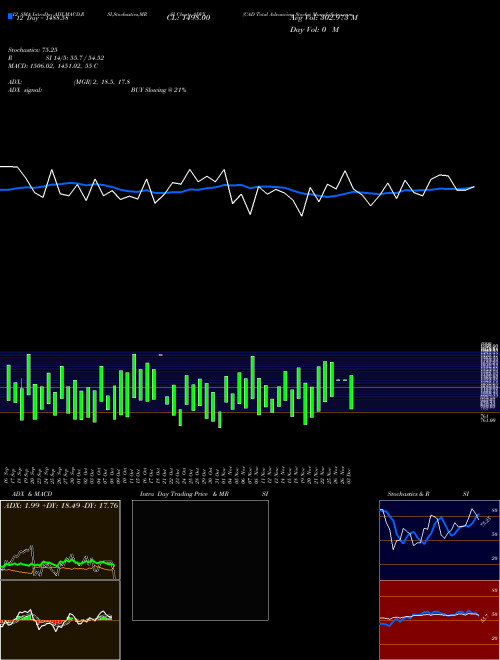This screenshot has height=660, width=500.
Task: Click the end of the blue moving average line
Action: coord(473,186)
